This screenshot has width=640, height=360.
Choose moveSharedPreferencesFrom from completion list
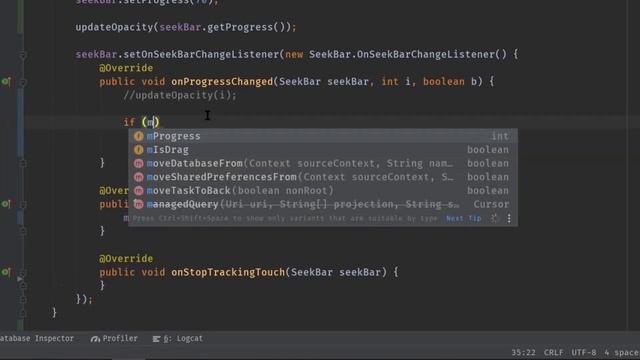coord(323,177)
